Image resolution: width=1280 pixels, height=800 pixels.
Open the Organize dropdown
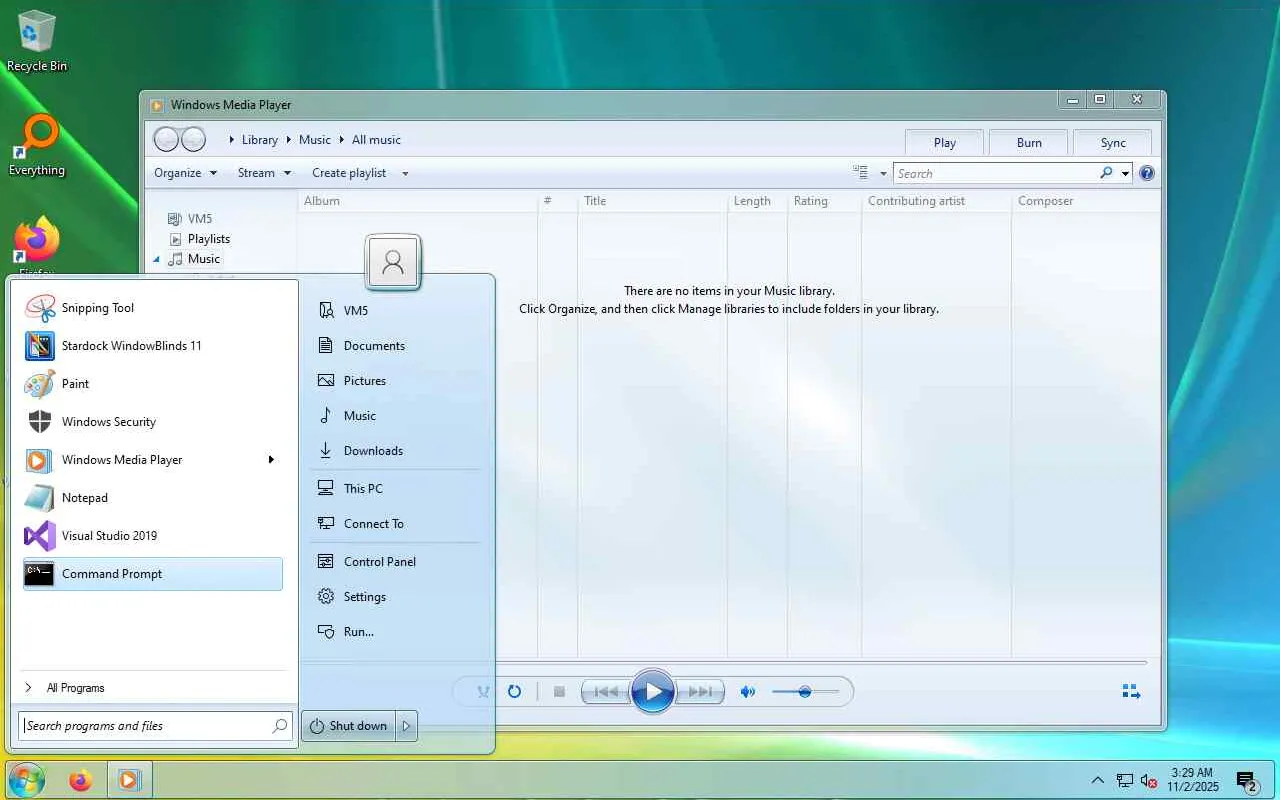(x=185, y=173)
